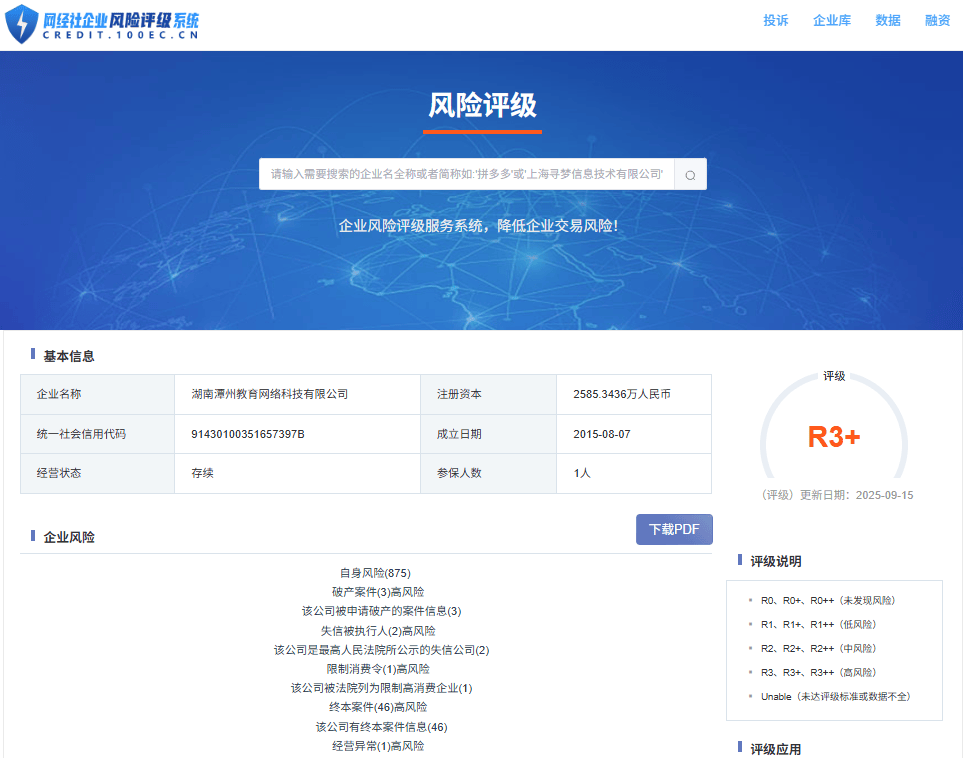Click the unified credit code value

247,434
